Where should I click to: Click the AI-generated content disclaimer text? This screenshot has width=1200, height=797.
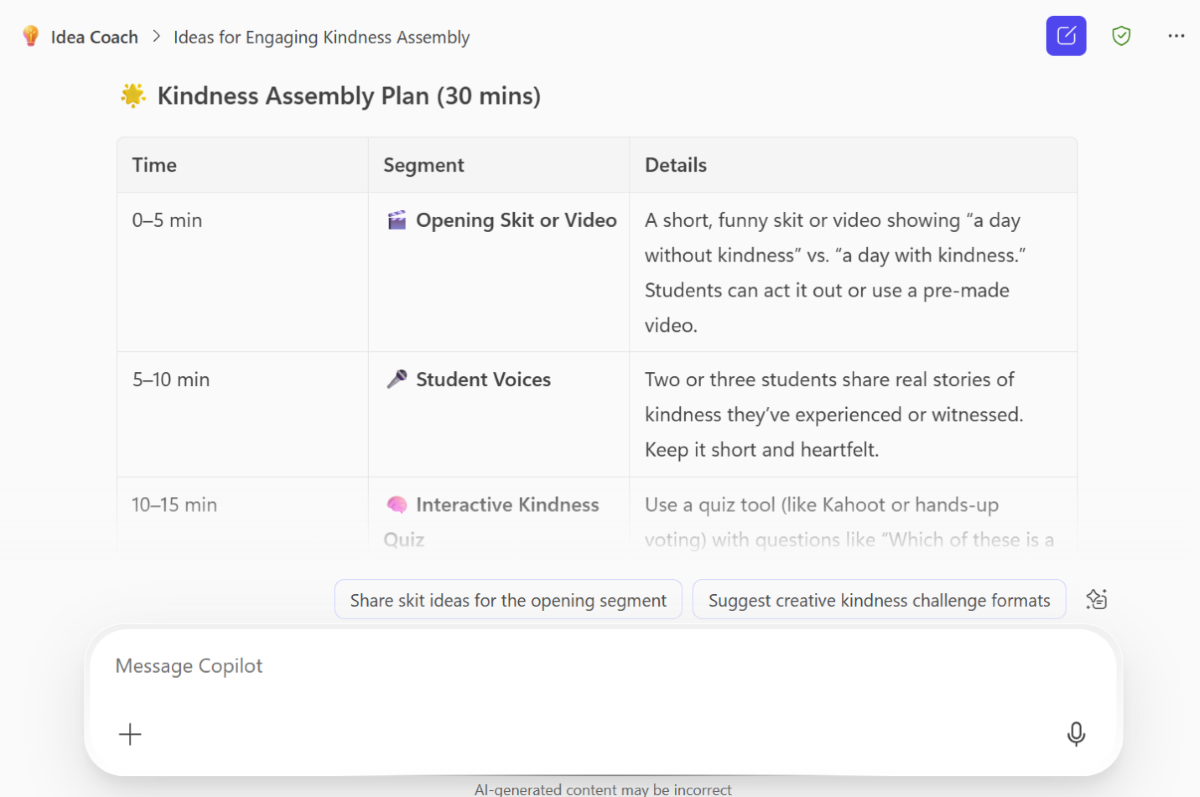[x=602, y=789]
